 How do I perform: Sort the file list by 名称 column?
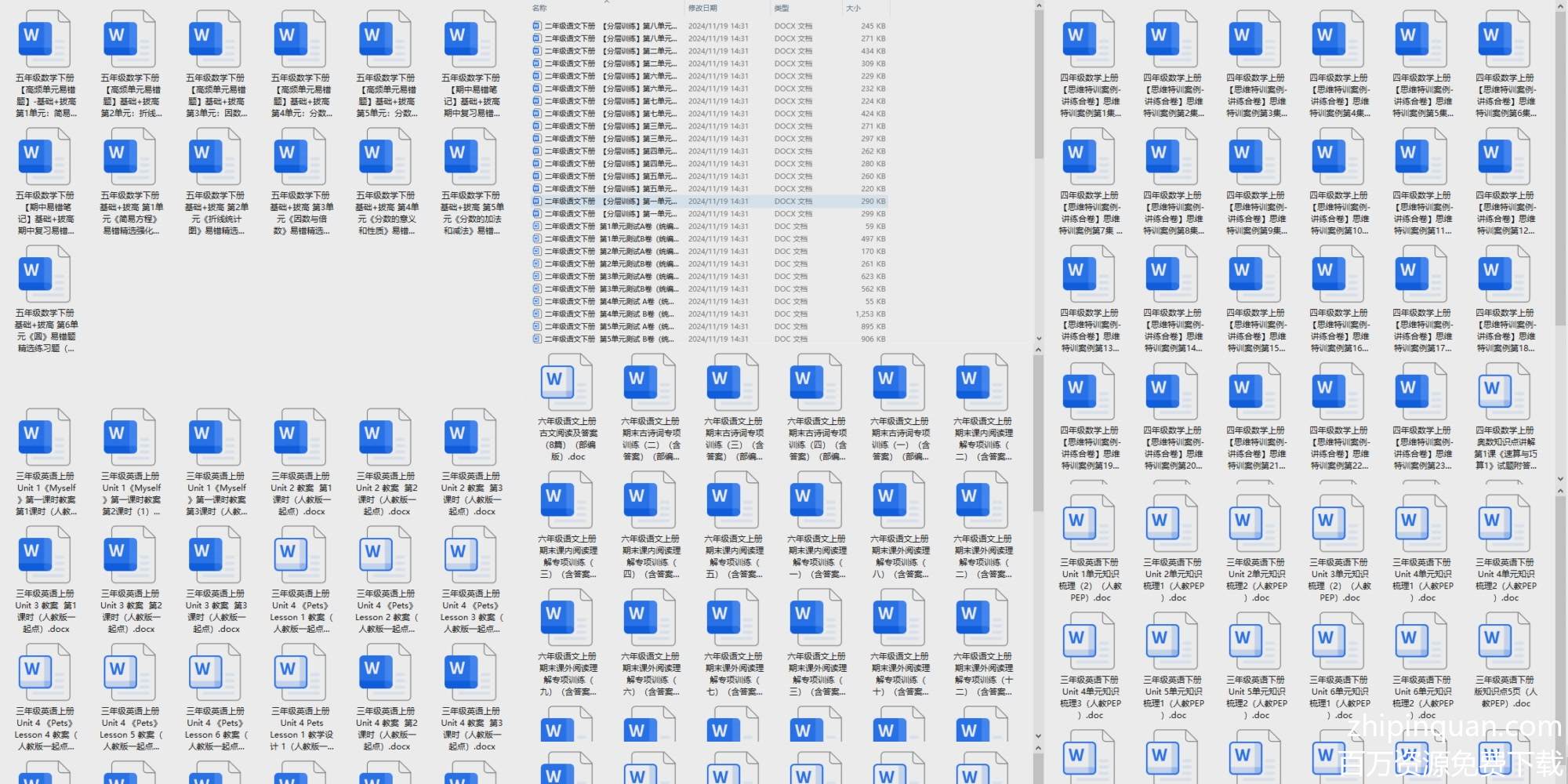[x=540, y=8]
